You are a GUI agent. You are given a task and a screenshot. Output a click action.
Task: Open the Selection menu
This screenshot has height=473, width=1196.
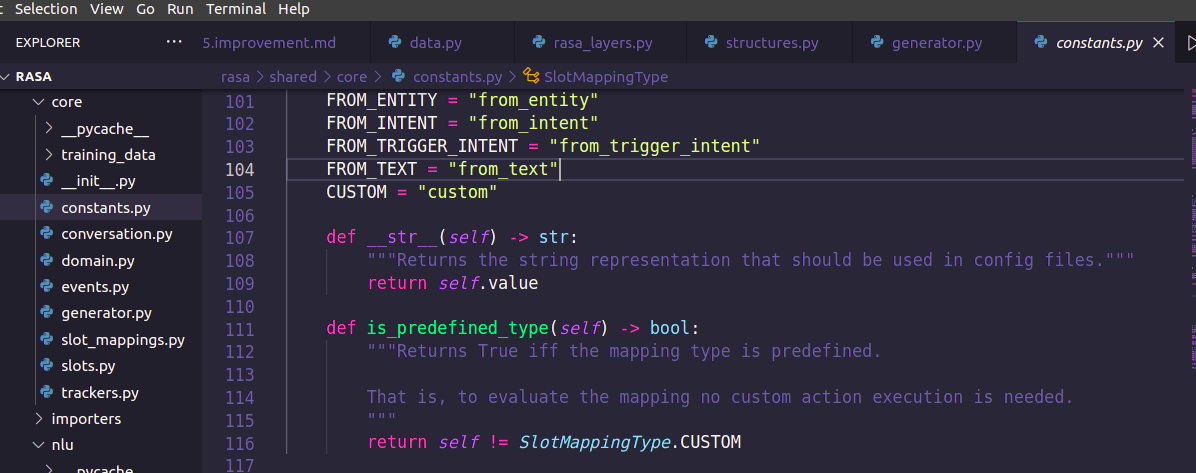46,9
